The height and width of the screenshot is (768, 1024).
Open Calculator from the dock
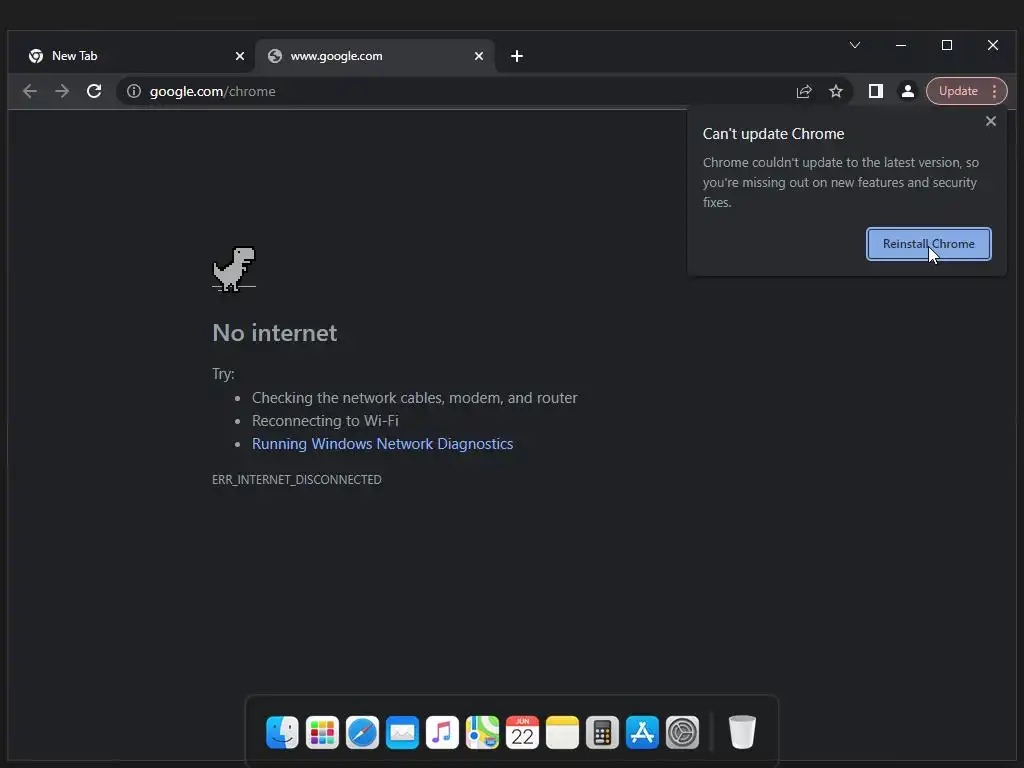602,732
